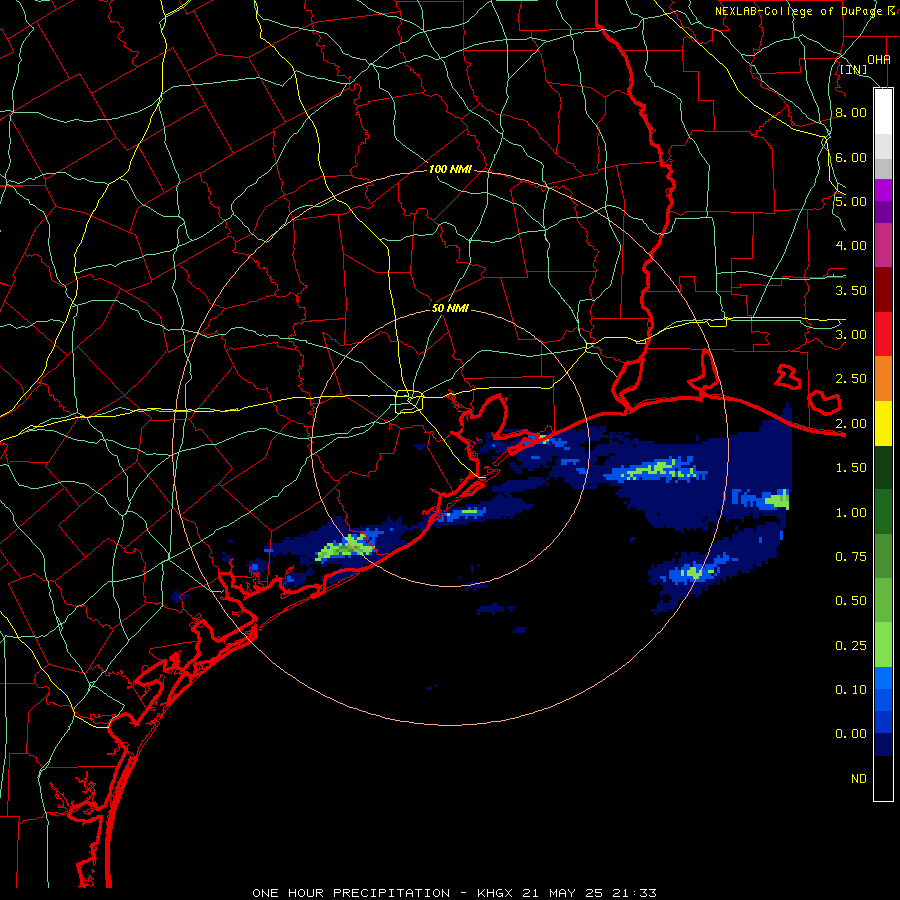Click the ND legend label
The width and height of the screenshot is (900, 900).
[x=859, y=779]
